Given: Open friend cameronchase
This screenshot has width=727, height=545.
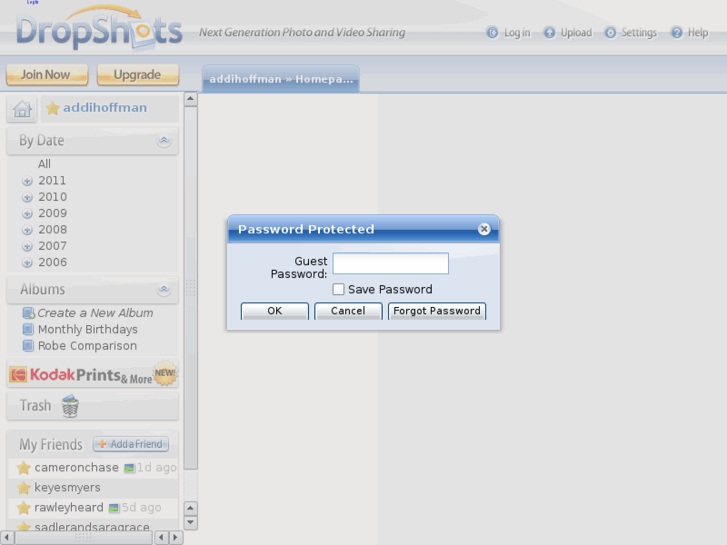Looking at the screenshot, I should [x=77, y=468].
